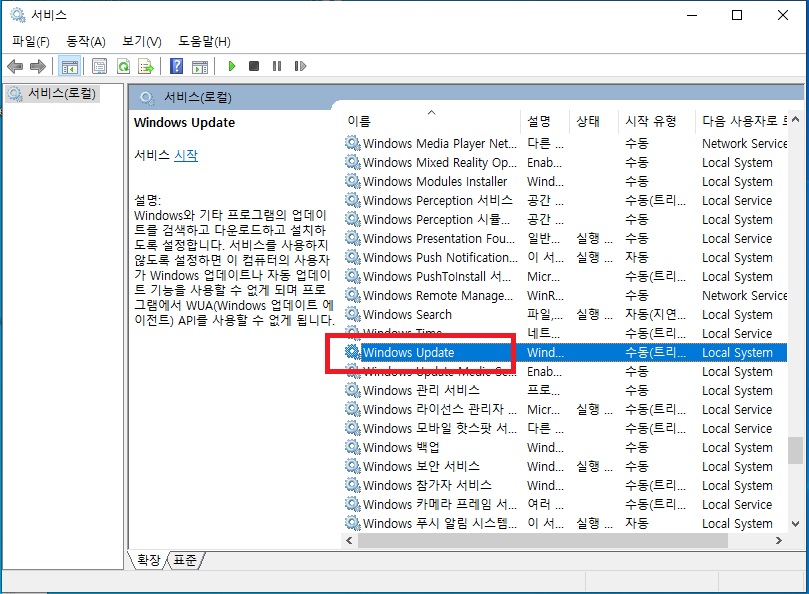809x594 pixels.
Task: Click 자동(지연... startup type for Windows Search
Action: pos(655,314)
